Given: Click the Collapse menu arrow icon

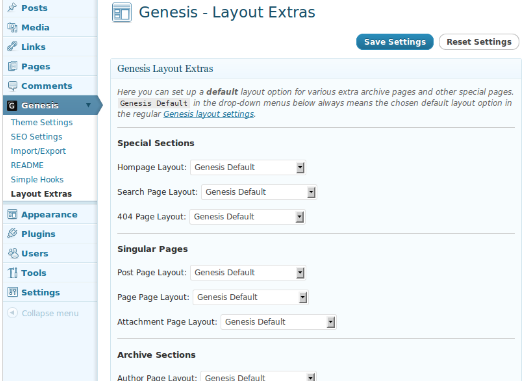Looking at the screenshot, I should 12,313.
